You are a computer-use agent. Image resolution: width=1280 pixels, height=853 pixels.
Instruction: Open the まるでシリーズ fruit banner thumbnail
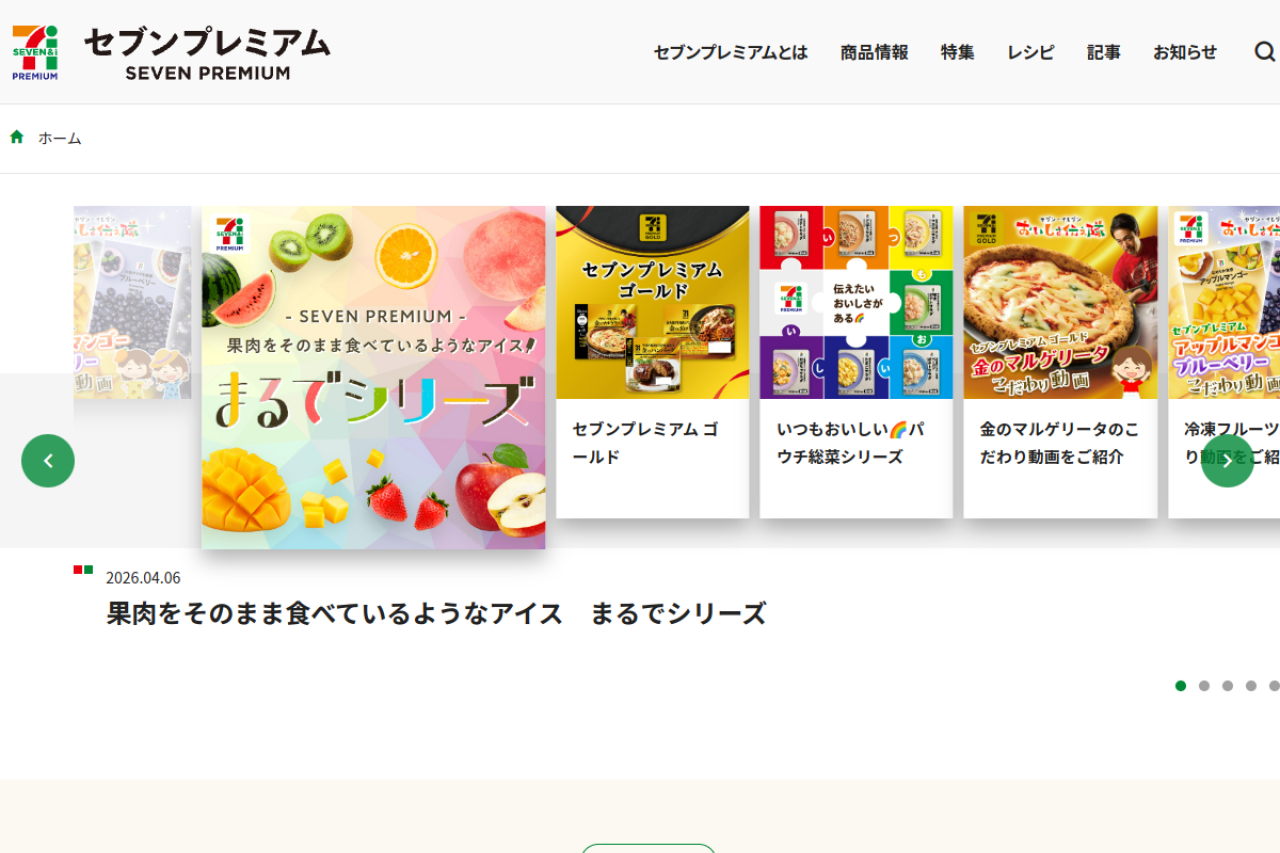click(373, 377)
